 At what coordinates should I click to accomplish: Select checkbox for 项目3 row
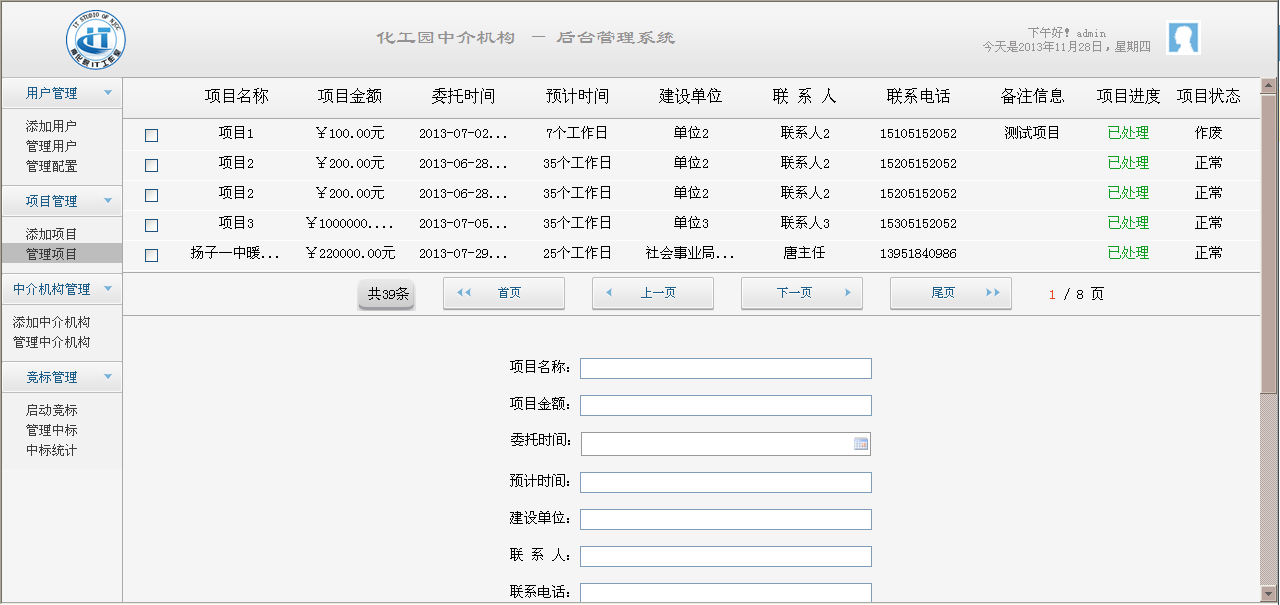click(152, 225)
